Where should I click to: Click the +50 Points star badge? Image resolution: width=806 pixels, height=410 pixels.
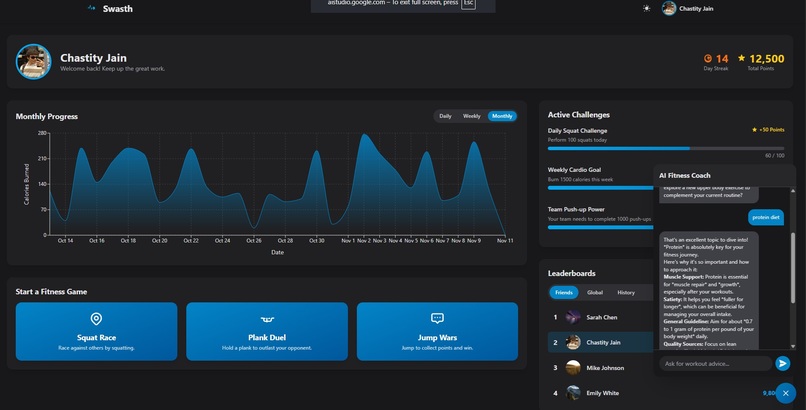(x=768, y=130)
